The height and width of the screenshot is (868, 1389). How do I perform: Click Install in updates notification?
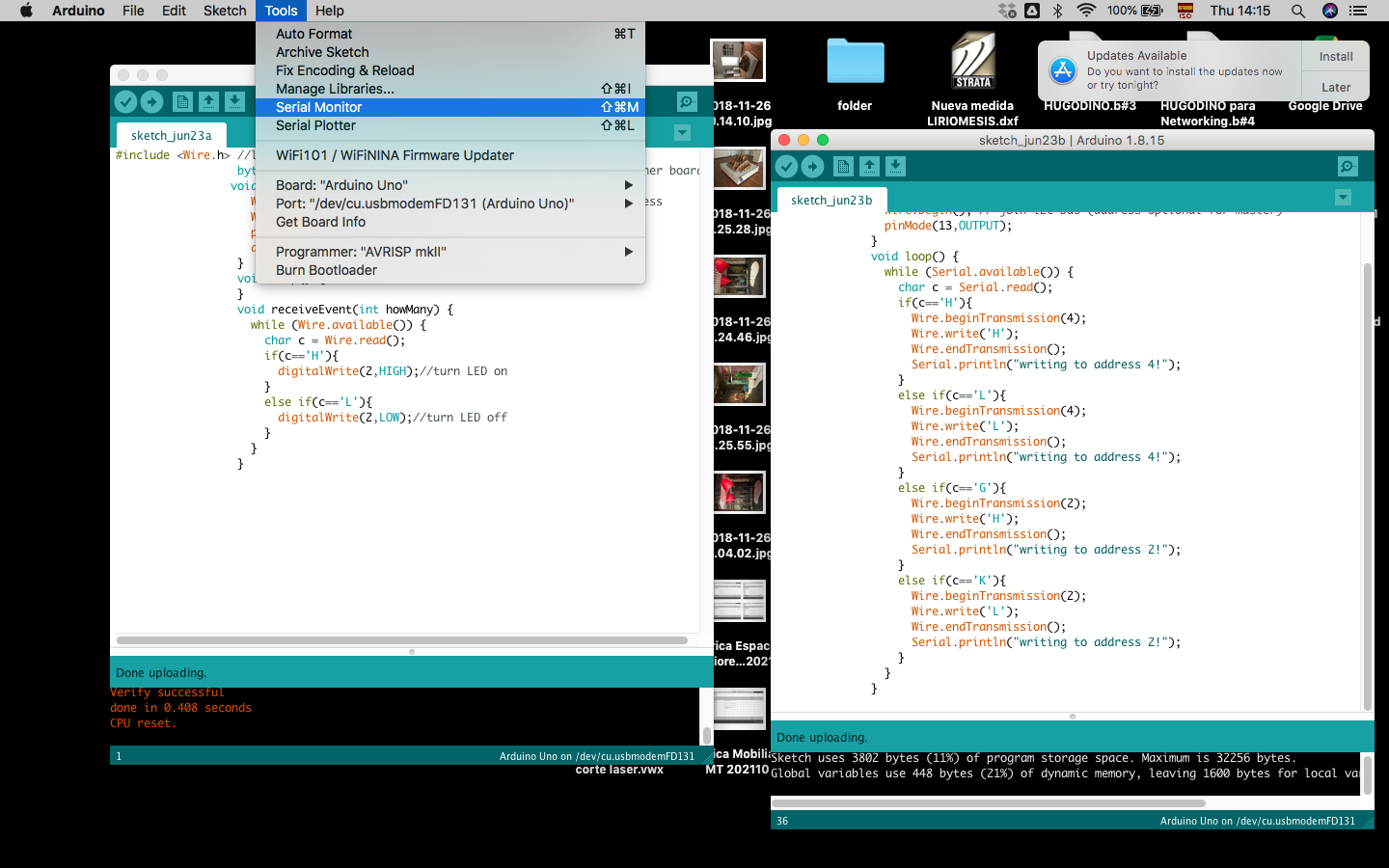pos(1336,57)
